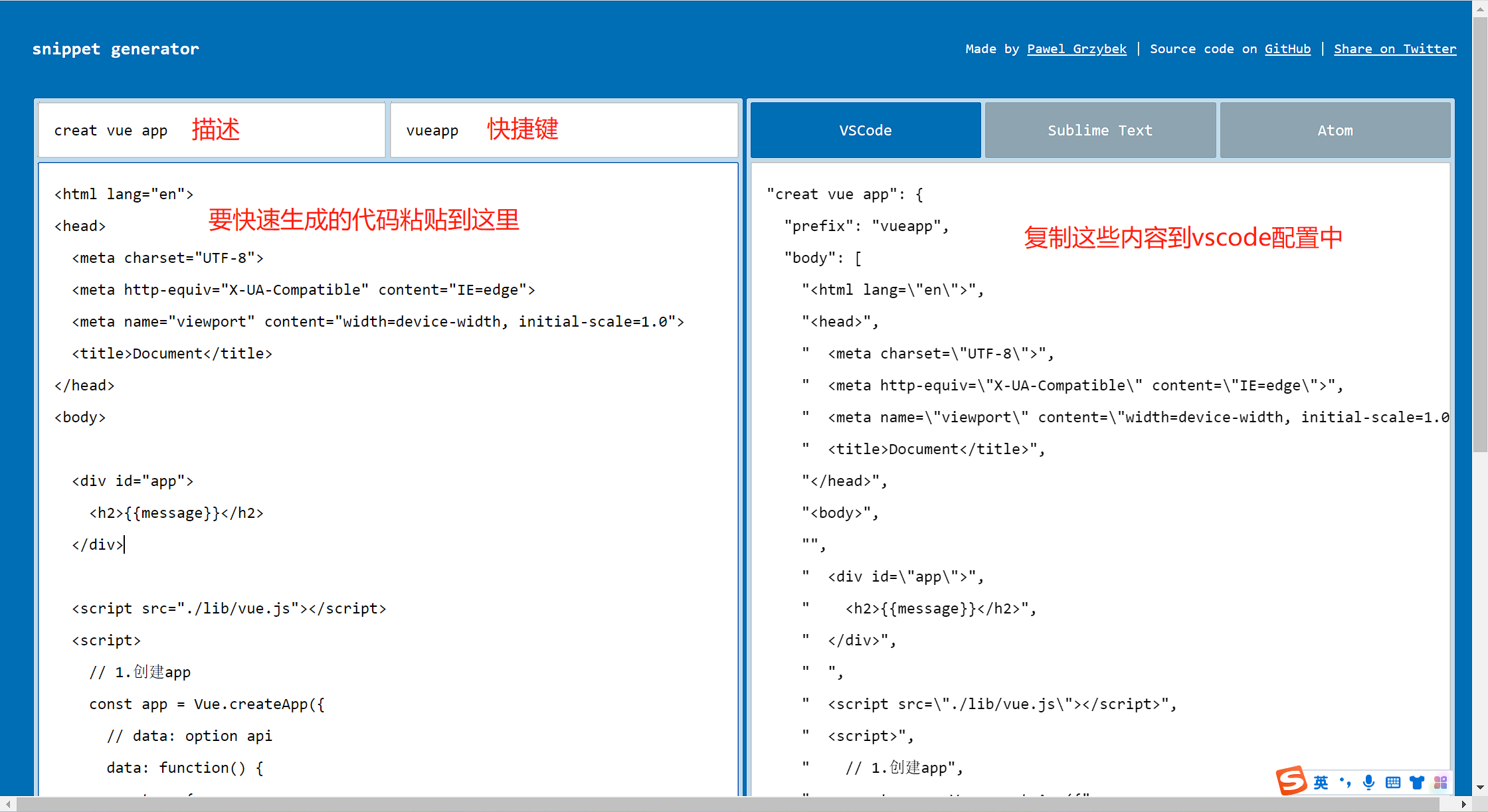Viewport: 1488px width, 812px height.
Task: Click the horizontal scrollbar right arrow
Action: coord(1463,804)
